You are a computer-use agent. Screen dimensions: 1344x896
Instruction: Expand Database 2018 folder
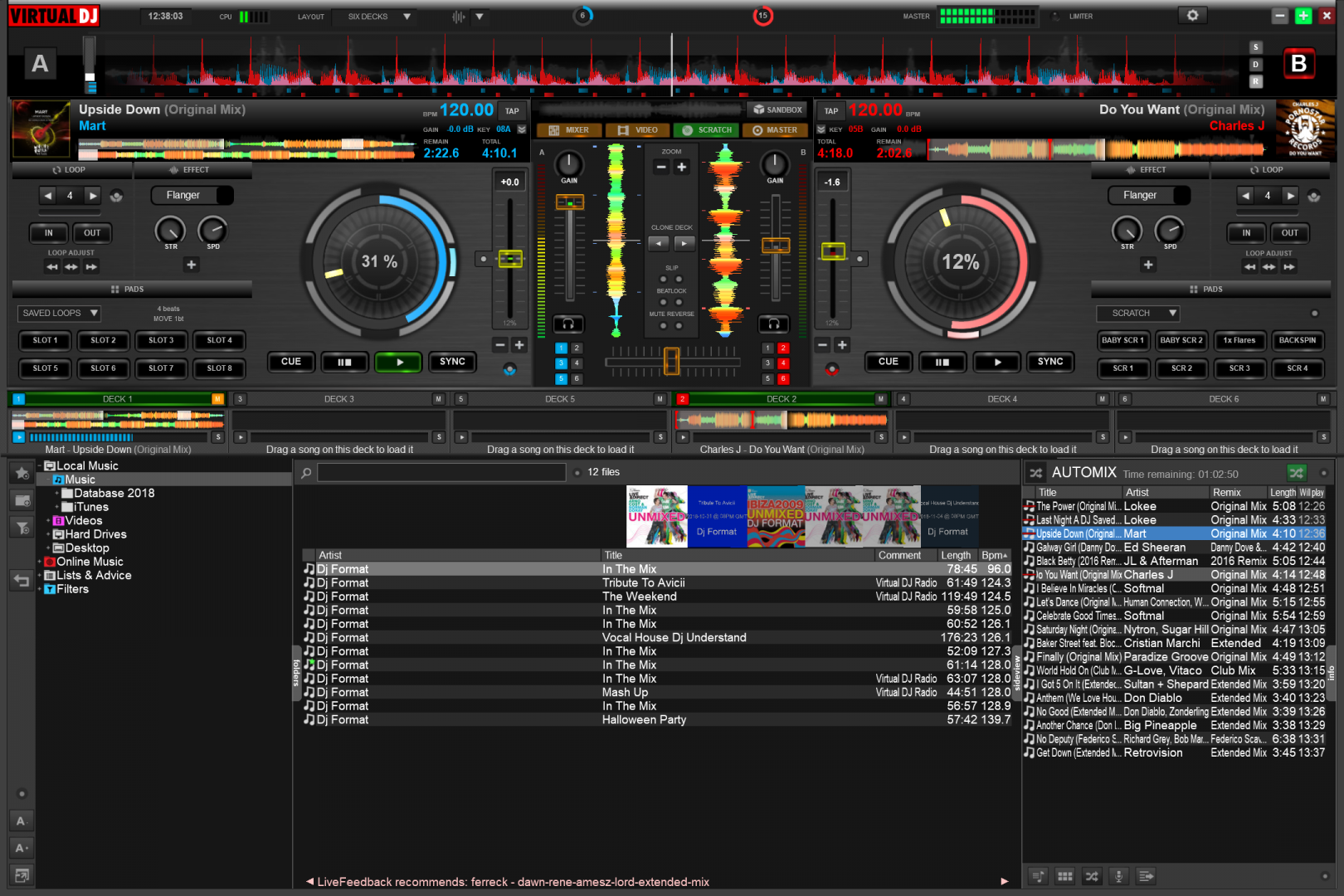click(56, 494)
